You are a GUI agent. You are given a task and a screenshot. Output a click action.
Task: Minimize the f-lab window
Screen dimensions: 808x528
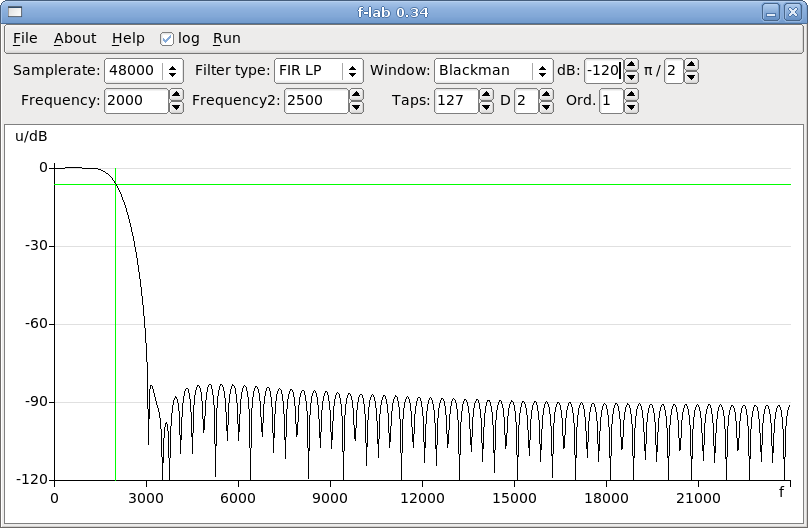[x=771, y=12]
